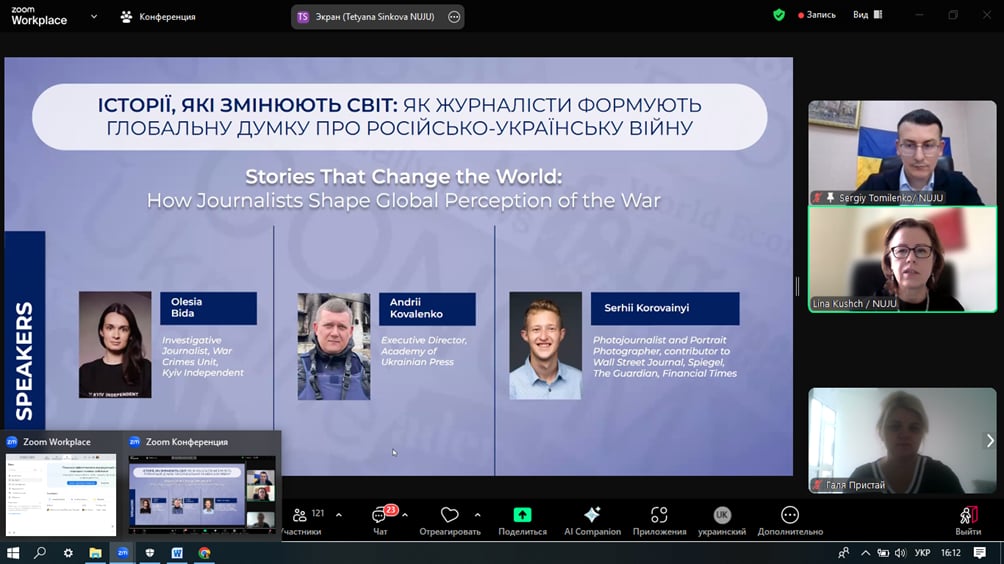Open the Chat panel icon
This screenshot has height=564, width=1004.
pos(379,515)
